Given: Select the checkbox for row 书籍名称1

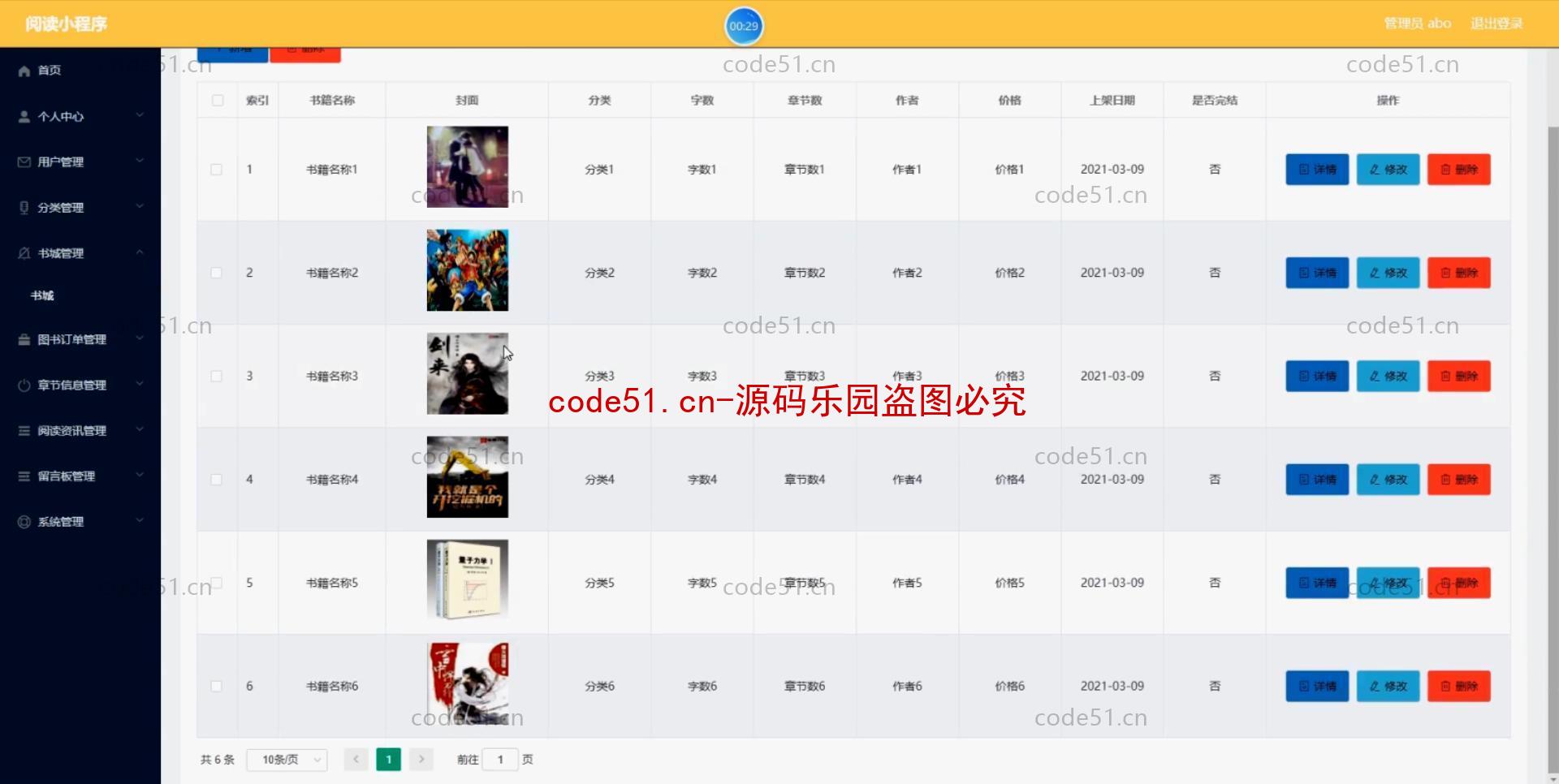Looking at the screenshot, I should (217, 170).
